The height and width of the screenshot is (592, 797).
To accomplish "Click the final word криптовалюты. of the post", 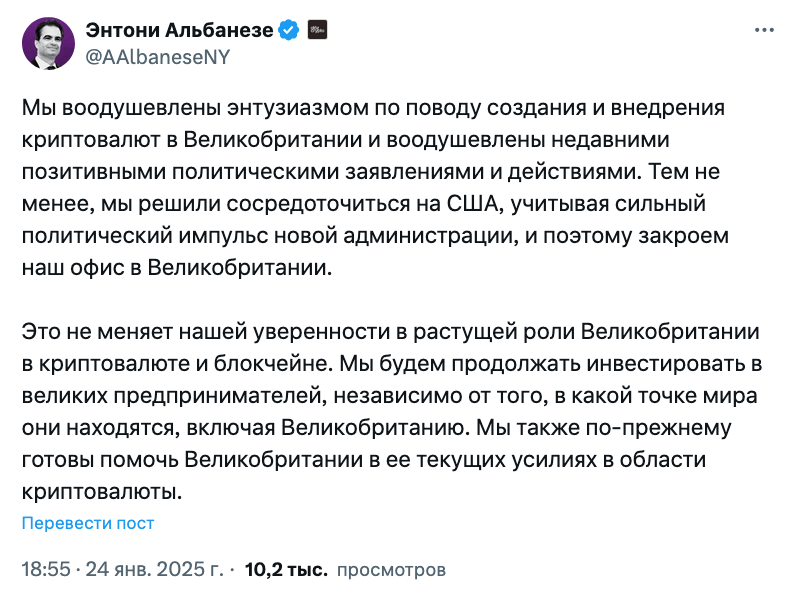I will coord(102,492).
